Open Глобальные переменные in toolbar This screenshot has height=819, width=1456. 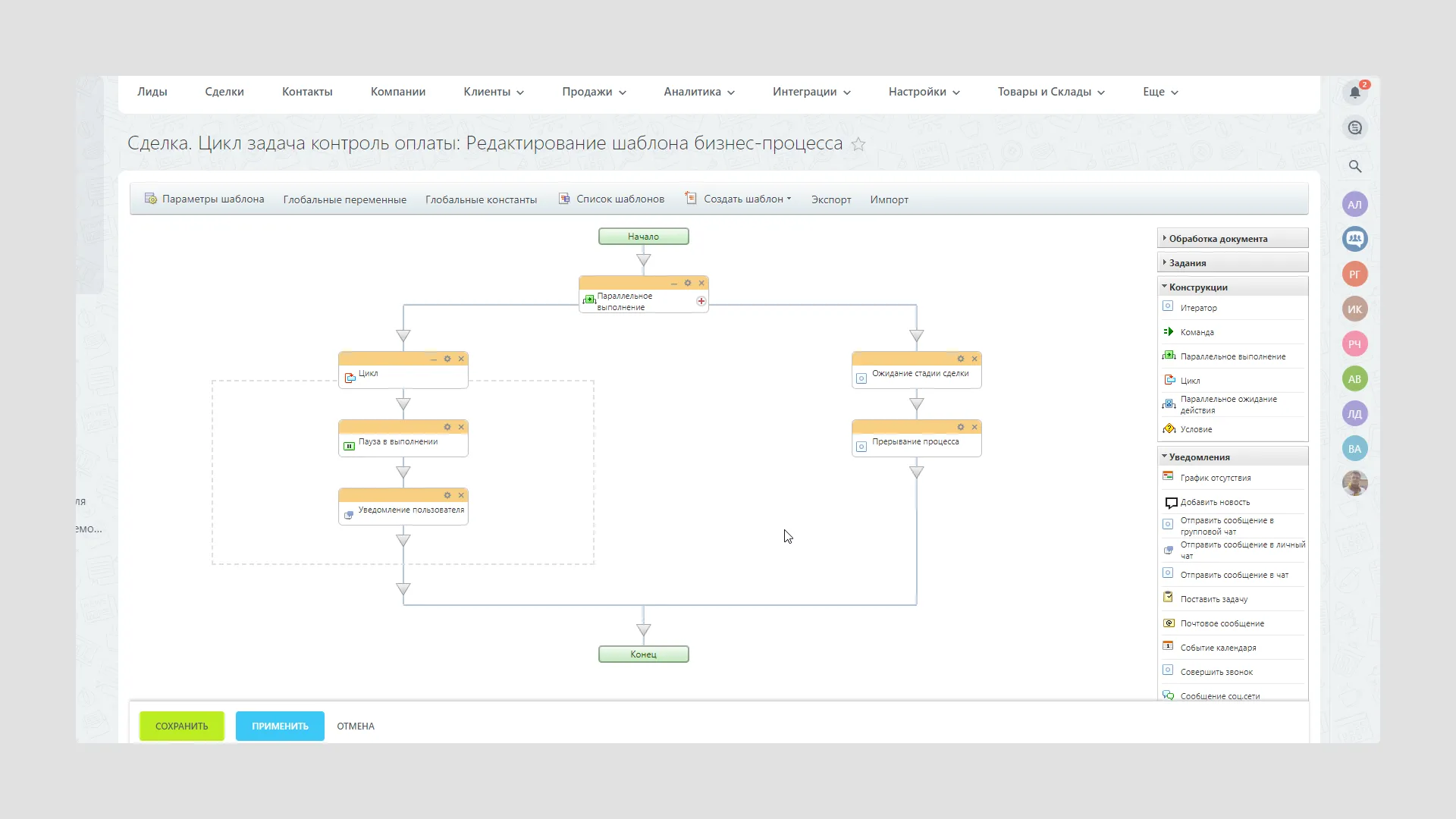345,199
